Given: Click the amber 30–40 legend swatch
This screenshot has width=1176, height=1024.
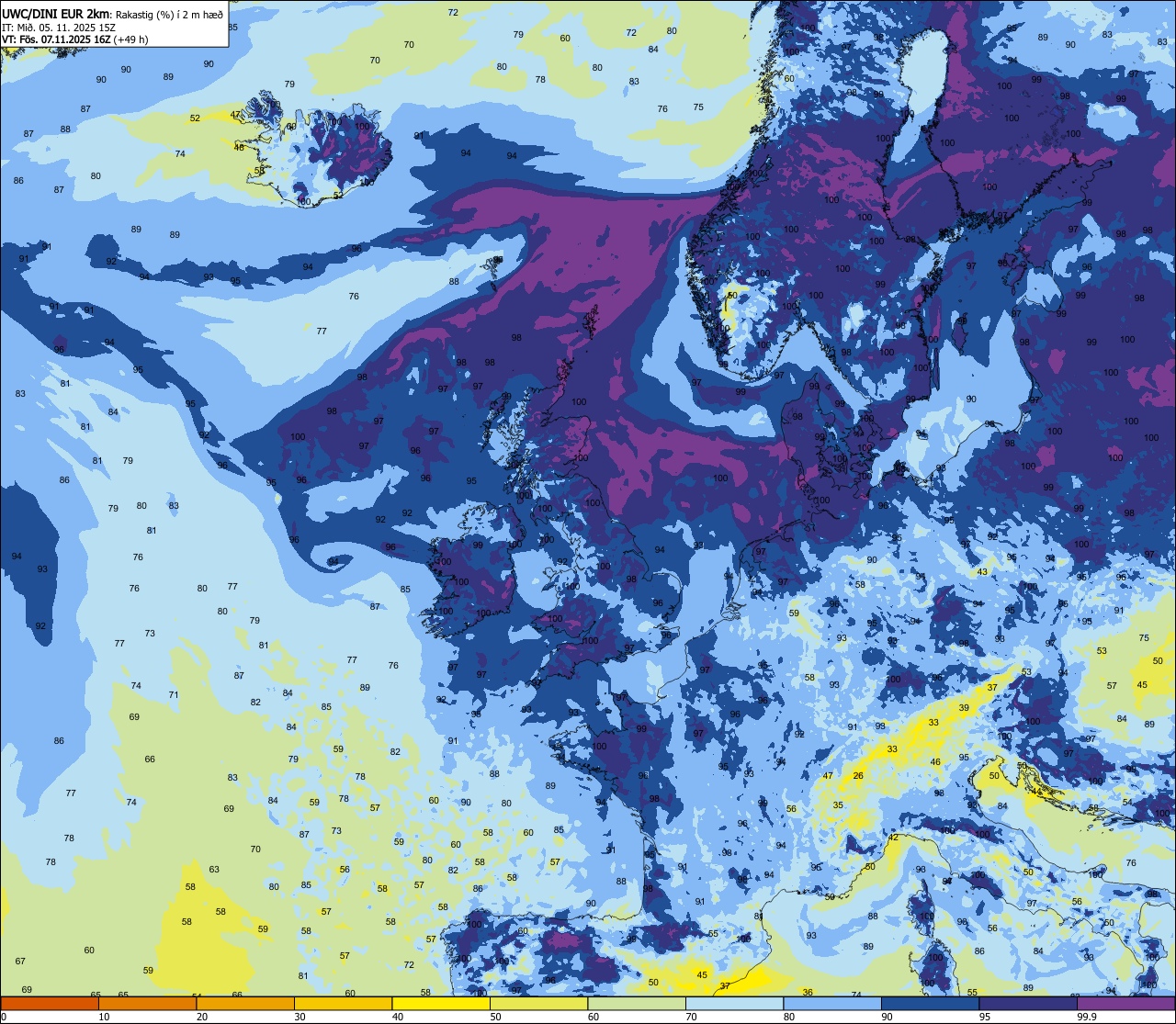Looking at the screenshot, I should (343, 1004).
